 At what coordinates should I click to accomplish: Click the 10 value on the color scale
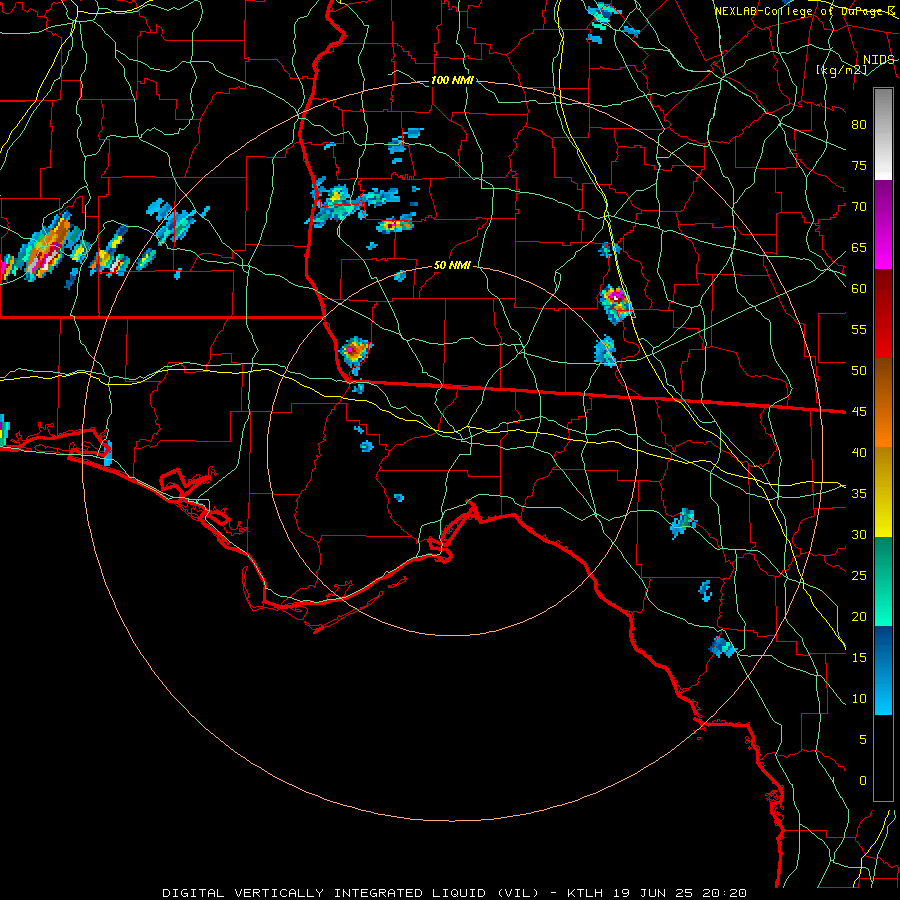click(x=859, y=699)
